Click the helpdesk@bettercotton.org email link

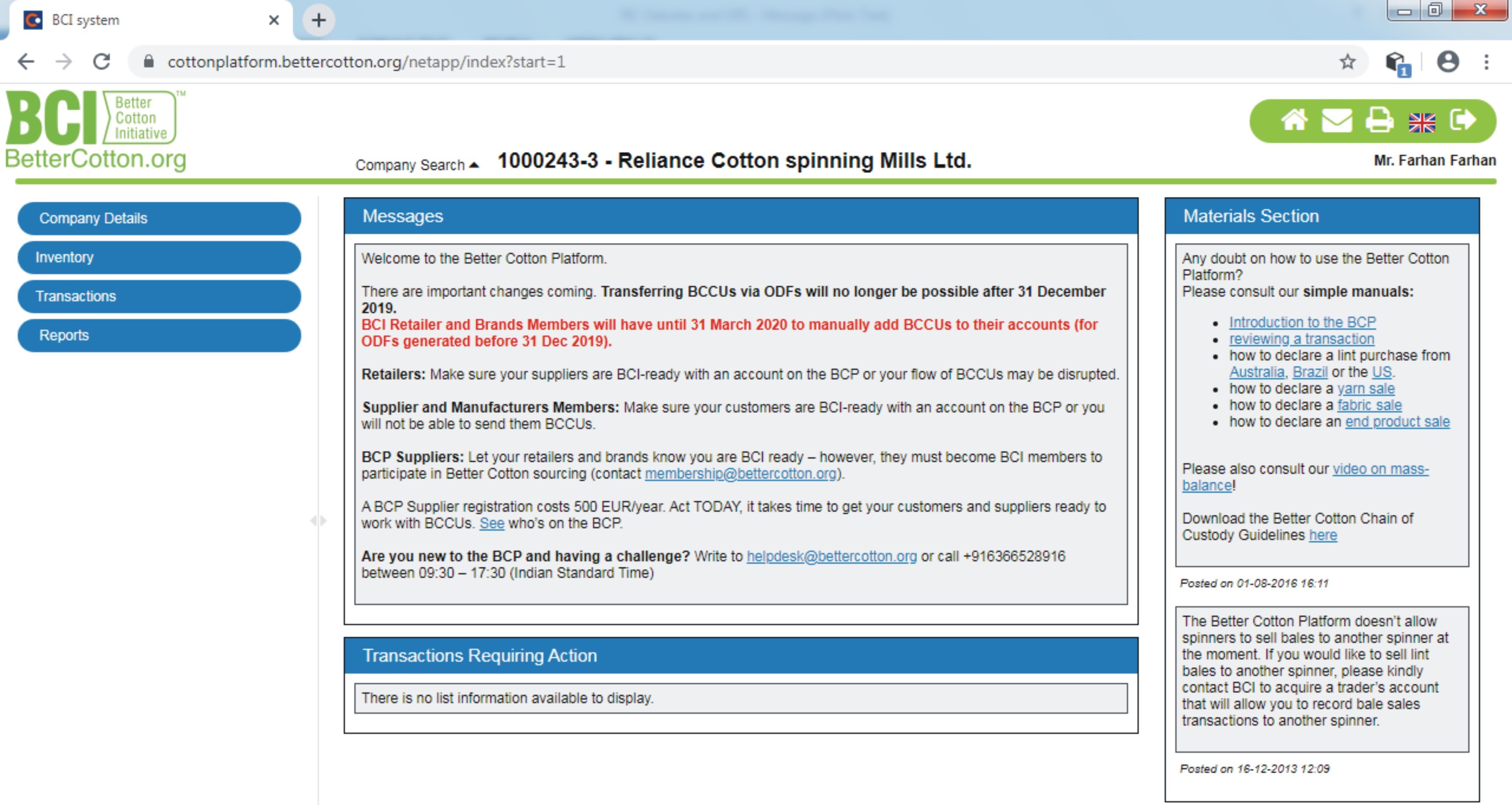click(831, 556)
